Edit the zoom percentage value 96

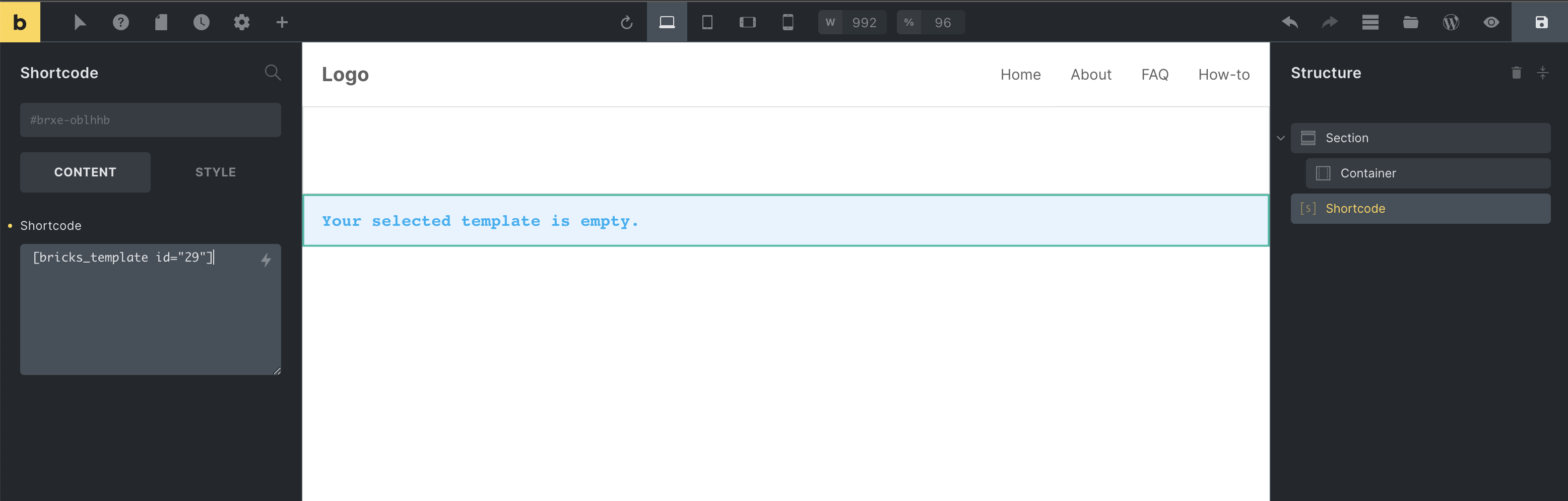point(942,23)
